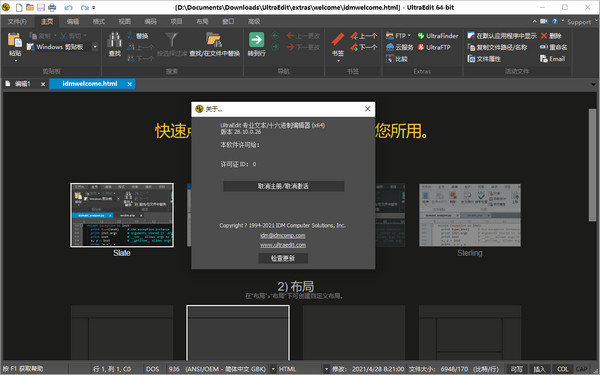Click 复制文件路径/名称 (copy file path)
Viewport: 600px width, 375px height.
(497, 47)
